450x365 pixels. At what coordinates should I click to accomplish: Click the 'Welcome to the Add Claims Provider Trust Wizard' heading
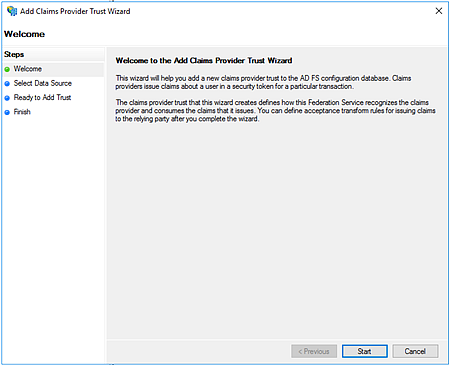coord(204,61)
